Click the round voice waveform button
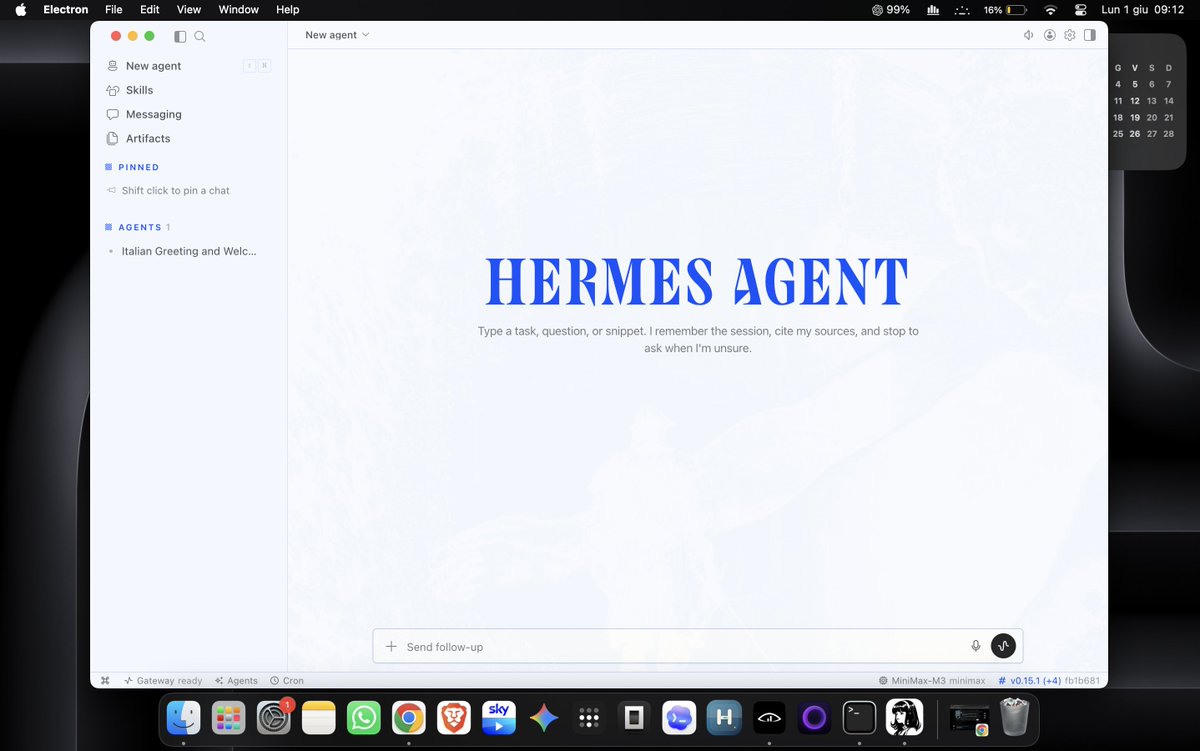Image resolution: width=1200 pixels, height=751 pixels. click(x=1003, y=646)
